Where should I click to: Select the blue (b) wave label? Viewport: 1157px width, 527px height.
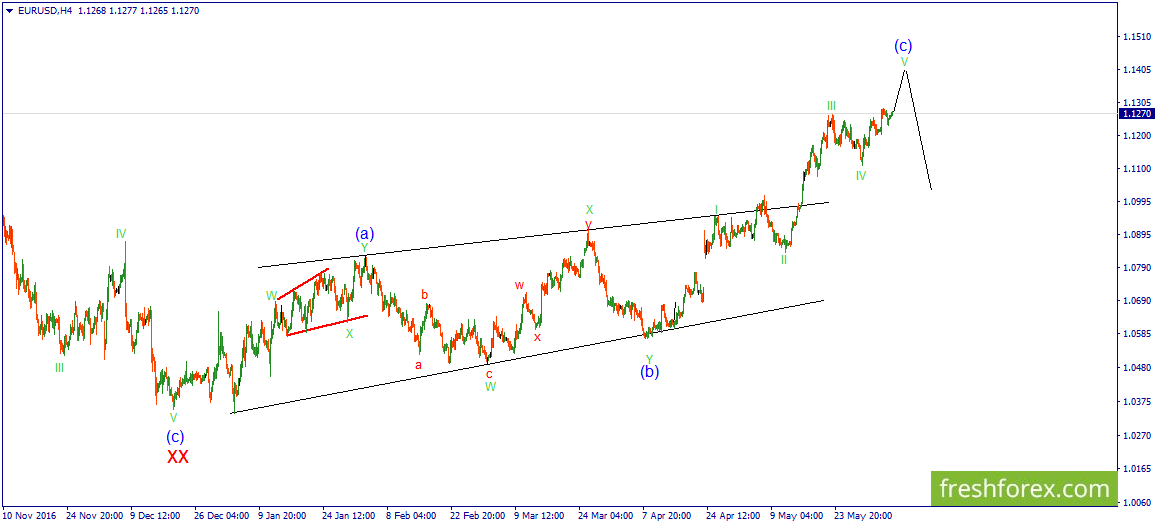649,371
